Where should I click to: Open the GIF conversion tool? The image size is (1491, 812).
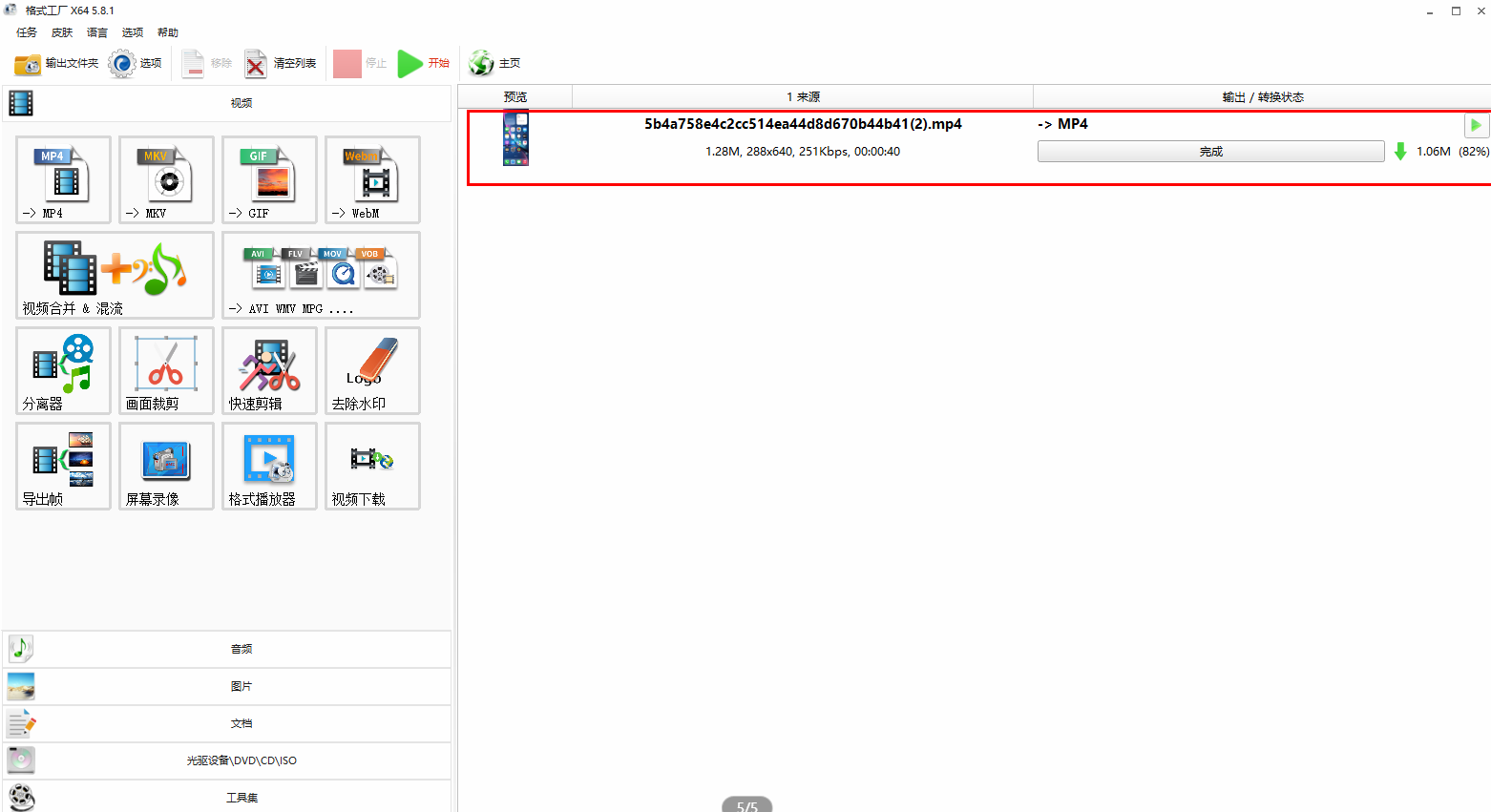269,179
